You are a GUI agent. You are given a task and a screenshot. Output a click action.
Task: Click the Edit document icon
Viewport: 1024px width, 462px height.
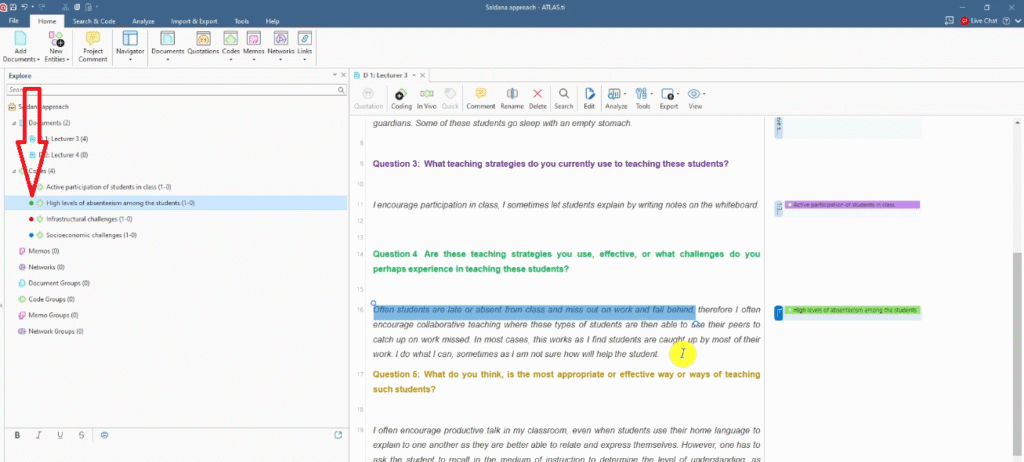(x=589, y=98)
